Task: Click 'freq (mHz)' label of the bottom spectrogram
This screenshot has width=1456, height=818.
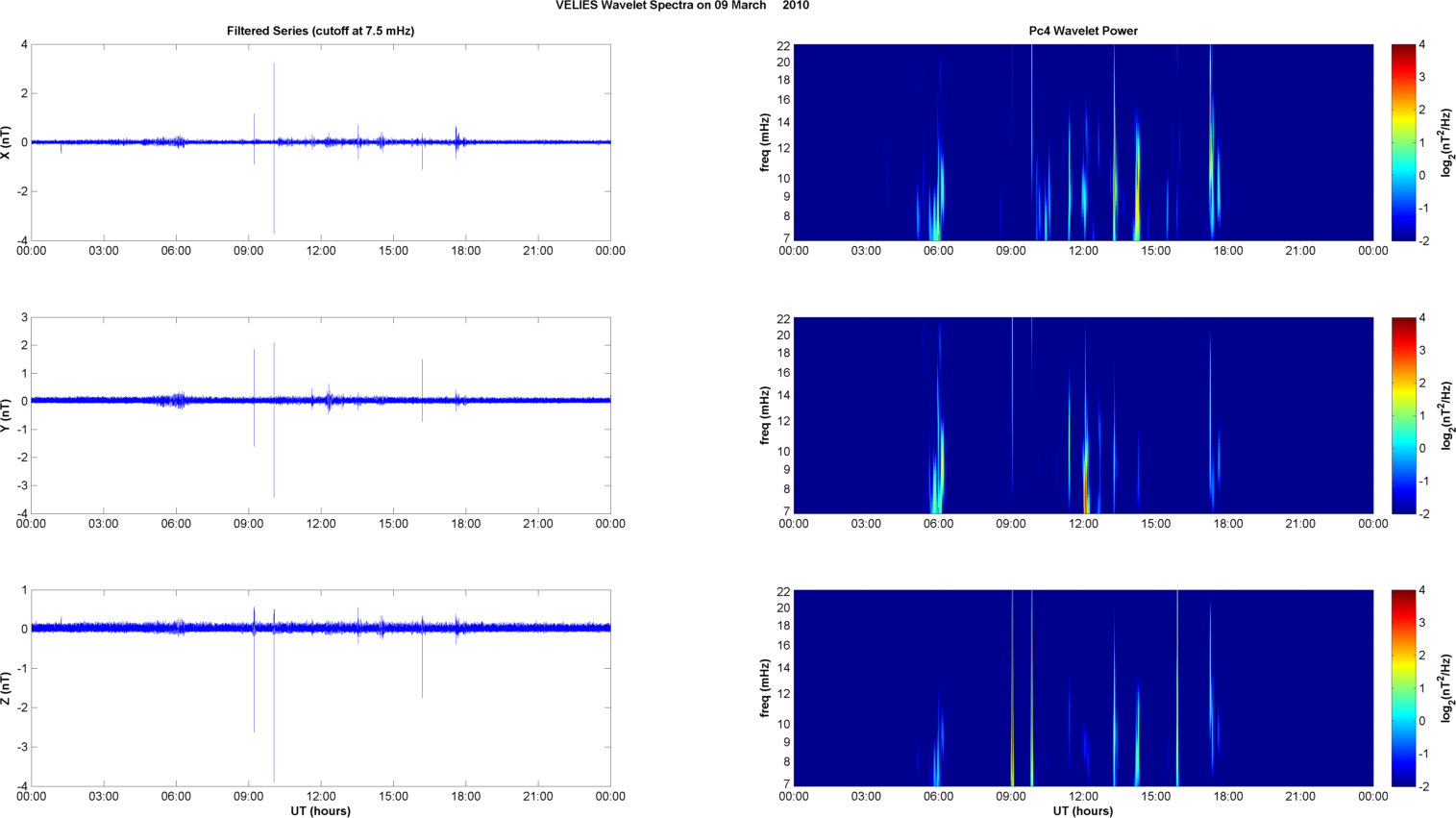Action: 765,688
